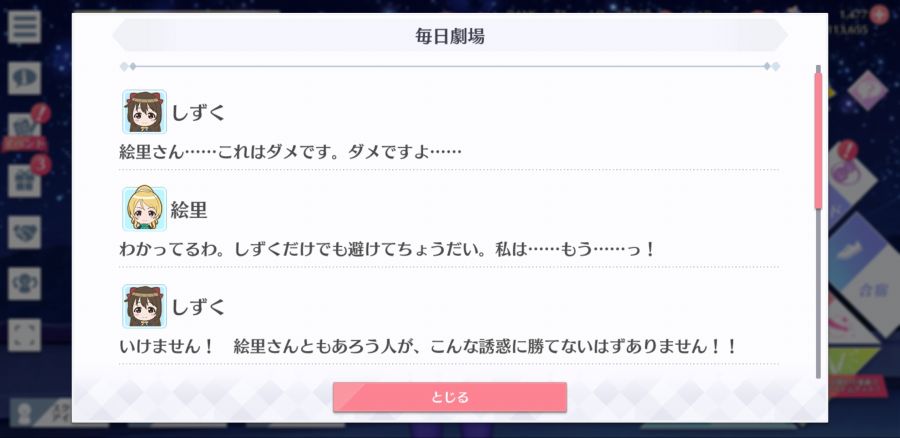The image size is (900, 438).
Task: Tap the plus icon beside the currency
Action: [879, 14]
